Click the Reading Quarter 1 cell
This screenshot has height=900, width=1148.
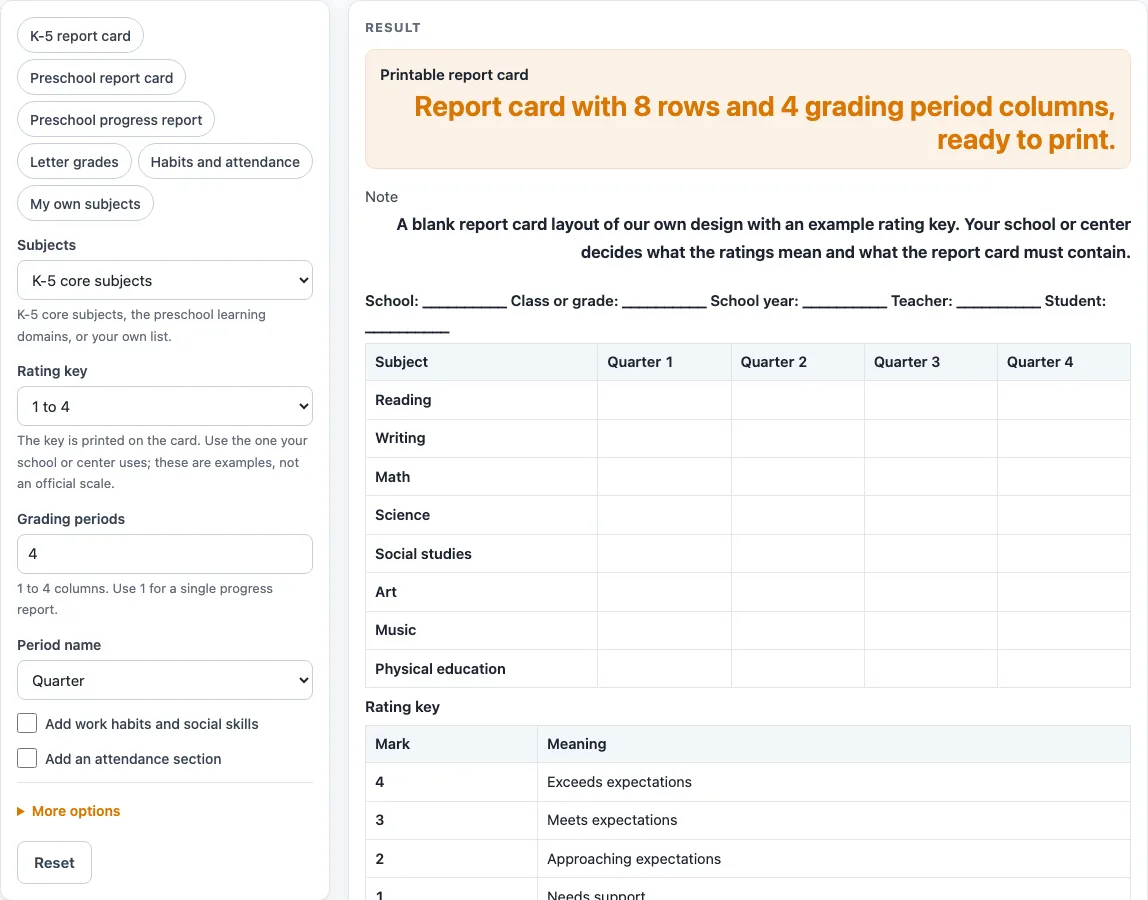click(x=664, y=400)
